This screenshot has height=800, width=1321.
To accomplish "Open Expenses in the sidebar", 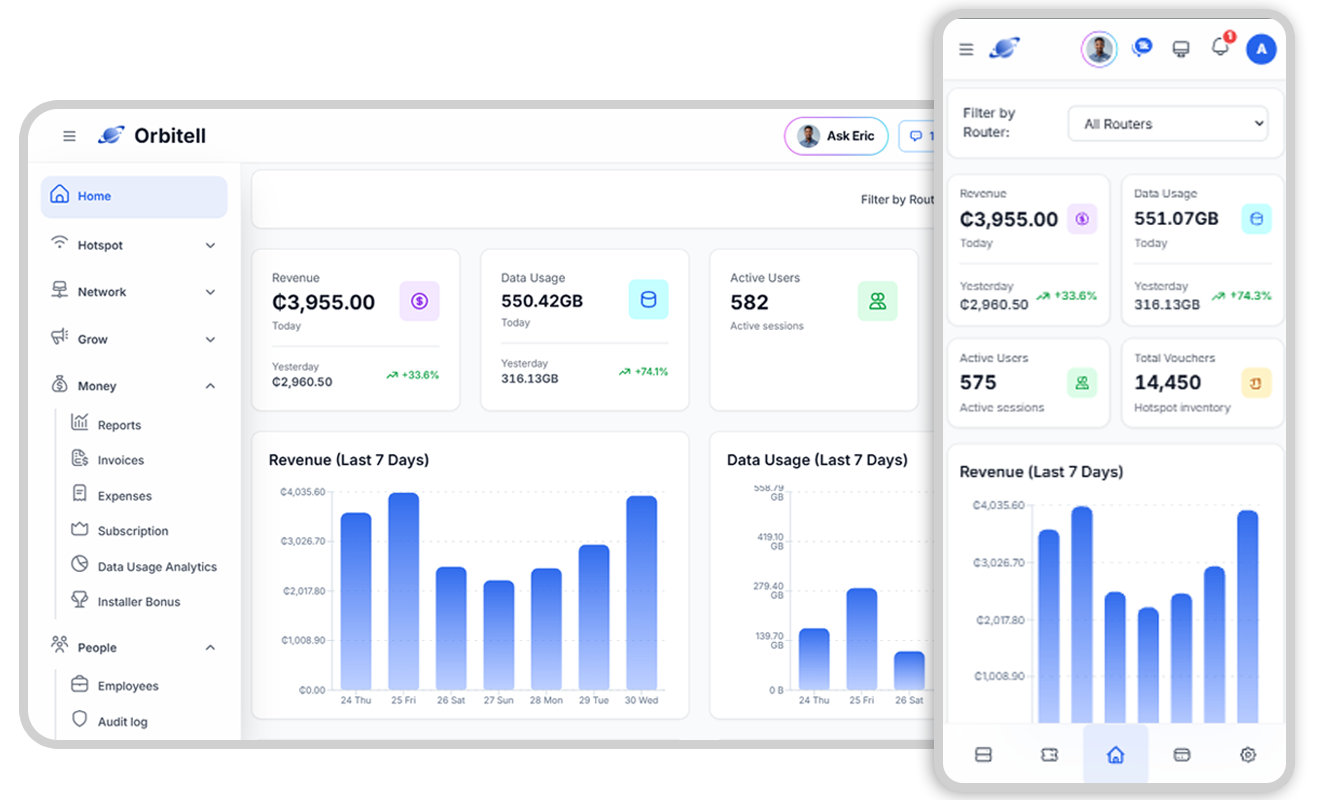I will point(124,496).
